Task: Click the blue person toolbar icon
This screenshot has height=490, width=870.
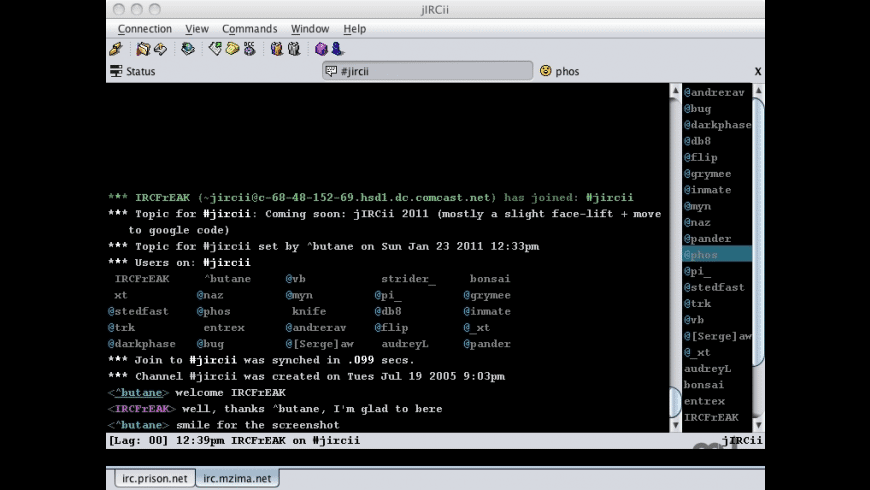Action: click(337, 49)
